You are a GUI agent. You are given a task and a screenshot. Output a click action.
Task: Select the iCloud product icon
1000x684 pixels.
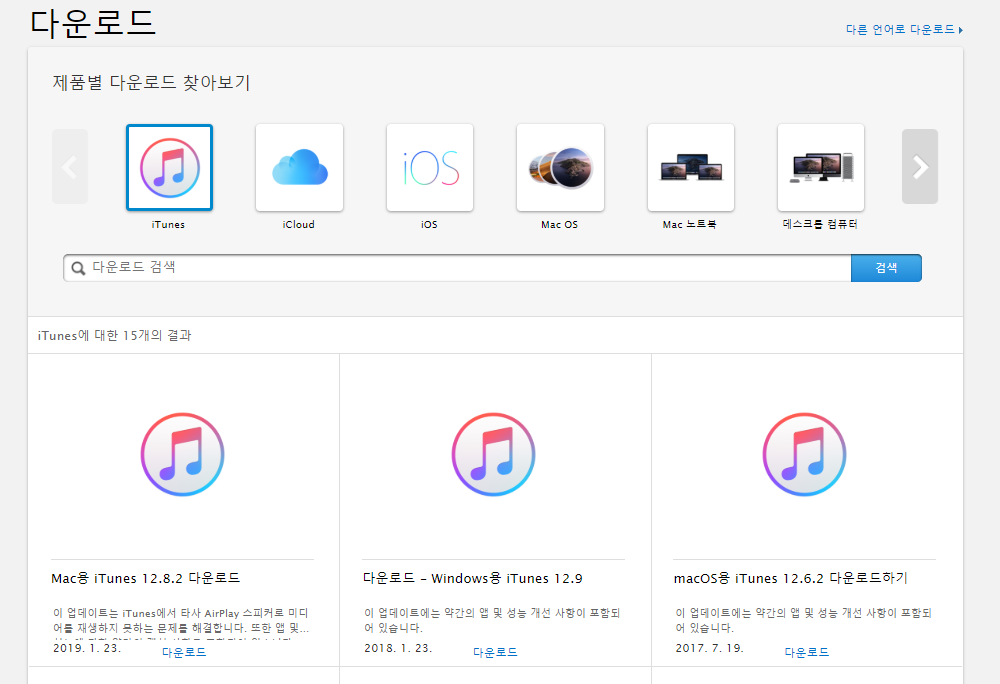(x=299, y=167)
